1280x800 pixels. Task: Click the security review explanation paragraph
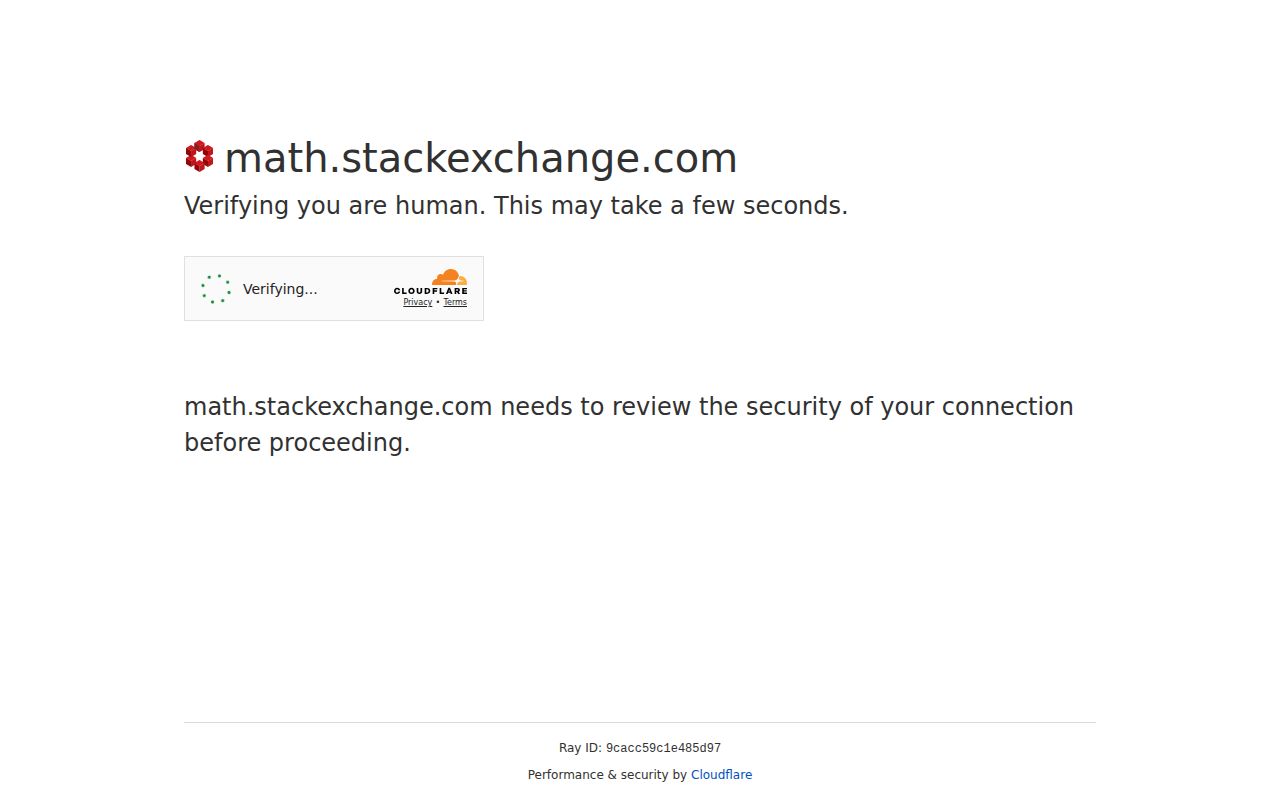pos(628,424)
